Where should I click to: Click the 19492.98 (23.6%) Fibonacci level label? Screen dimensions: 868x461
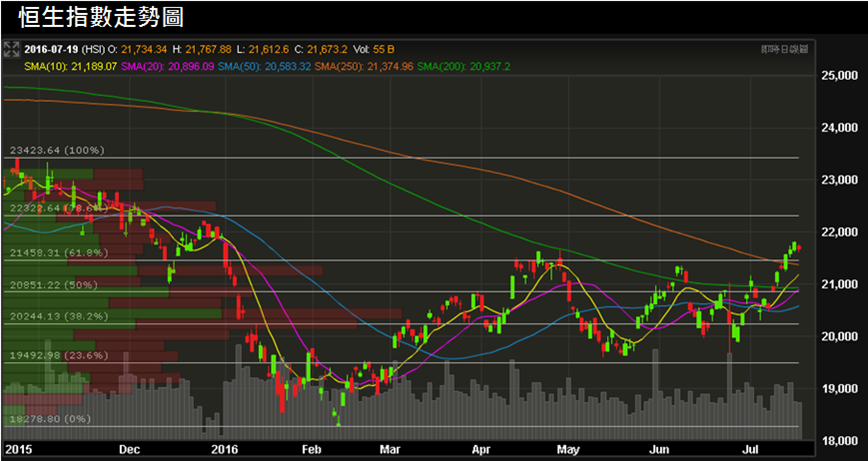[59, 356]
